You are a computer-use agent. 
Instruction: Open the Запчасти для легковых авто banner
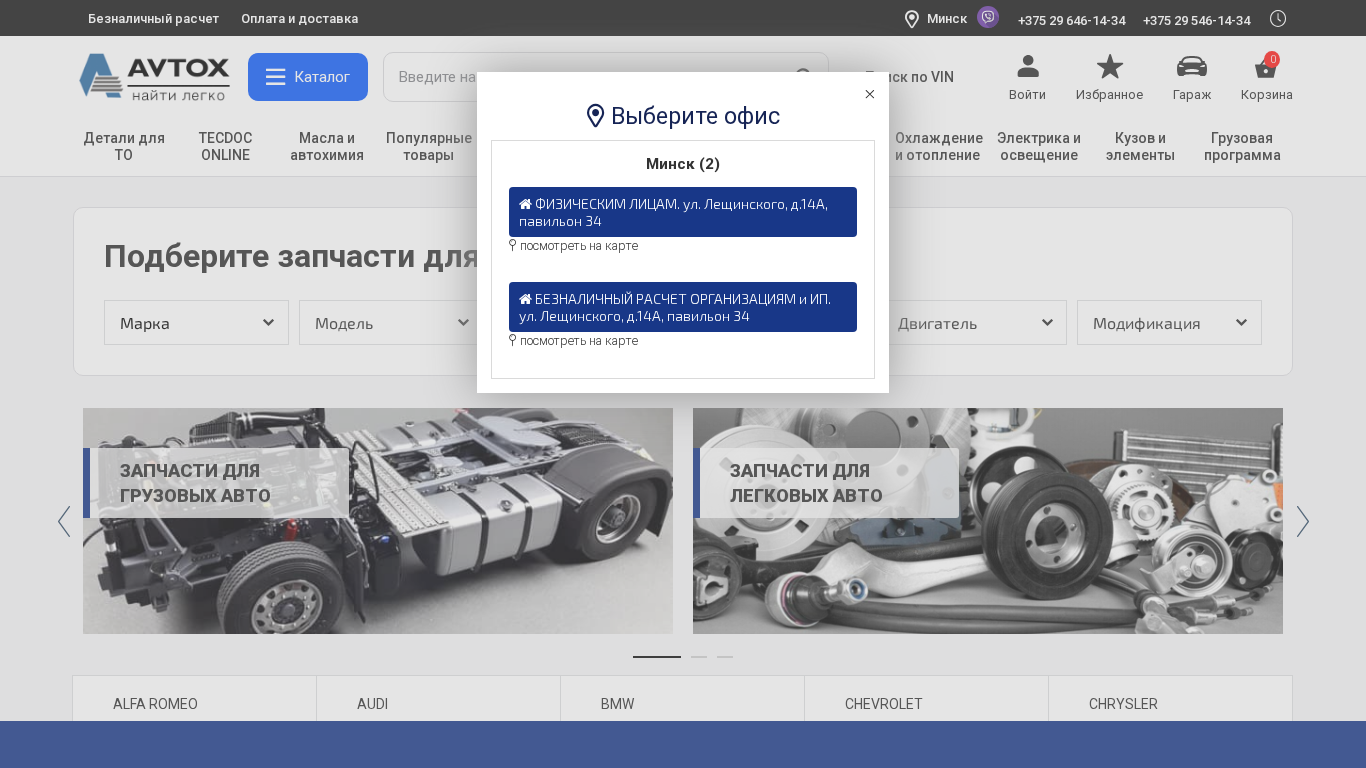(x=988, y=521)
